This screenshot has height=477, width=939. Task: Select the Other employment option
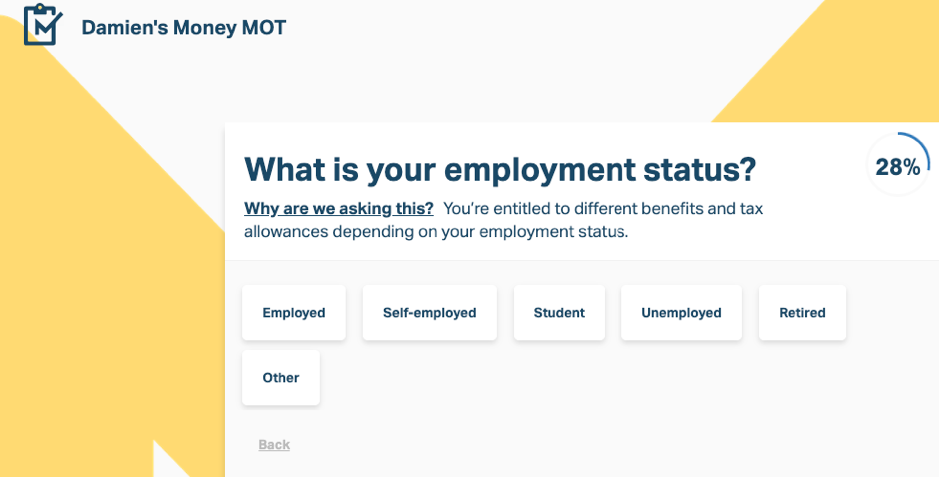click(x=280, y=378)
